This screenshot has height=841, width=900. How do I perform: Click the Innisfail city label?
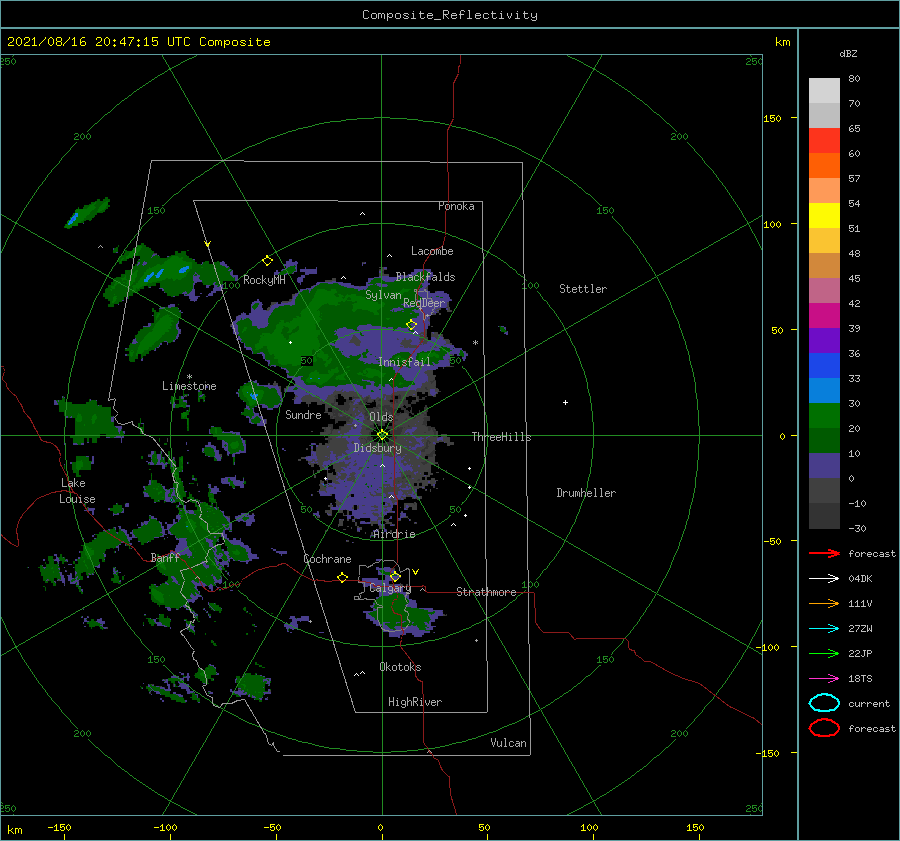tap(404, 362)
